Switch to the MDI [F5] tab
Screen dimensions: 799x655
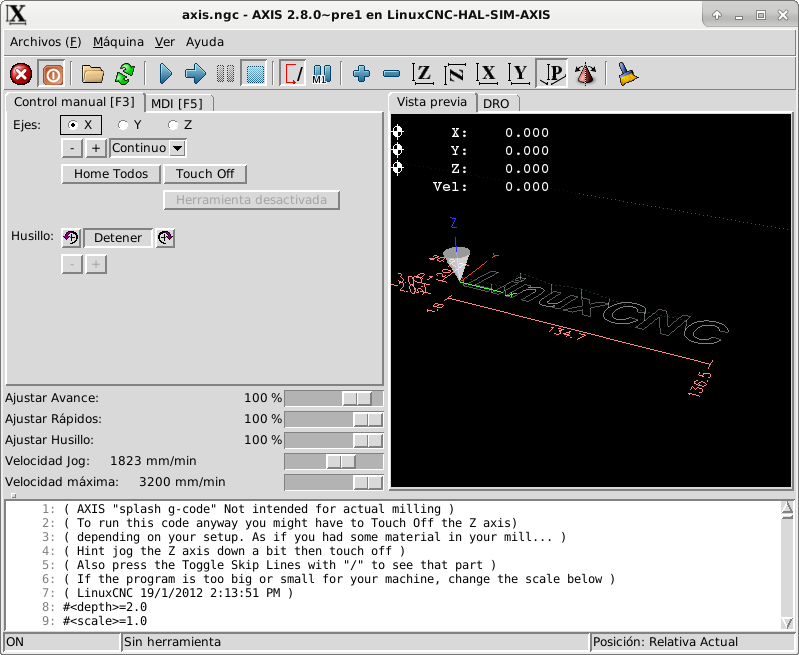[177, 103]
